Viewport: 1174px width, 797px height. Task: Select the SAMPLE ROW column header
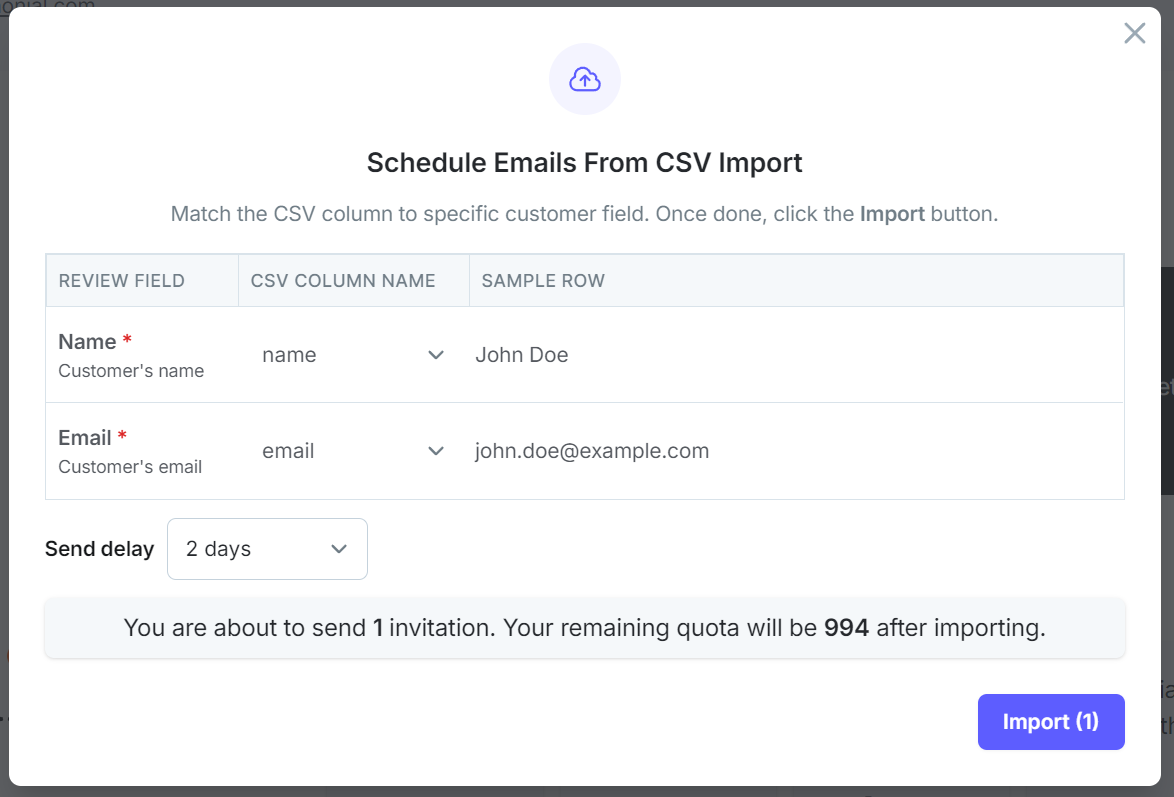coord(543,281)
